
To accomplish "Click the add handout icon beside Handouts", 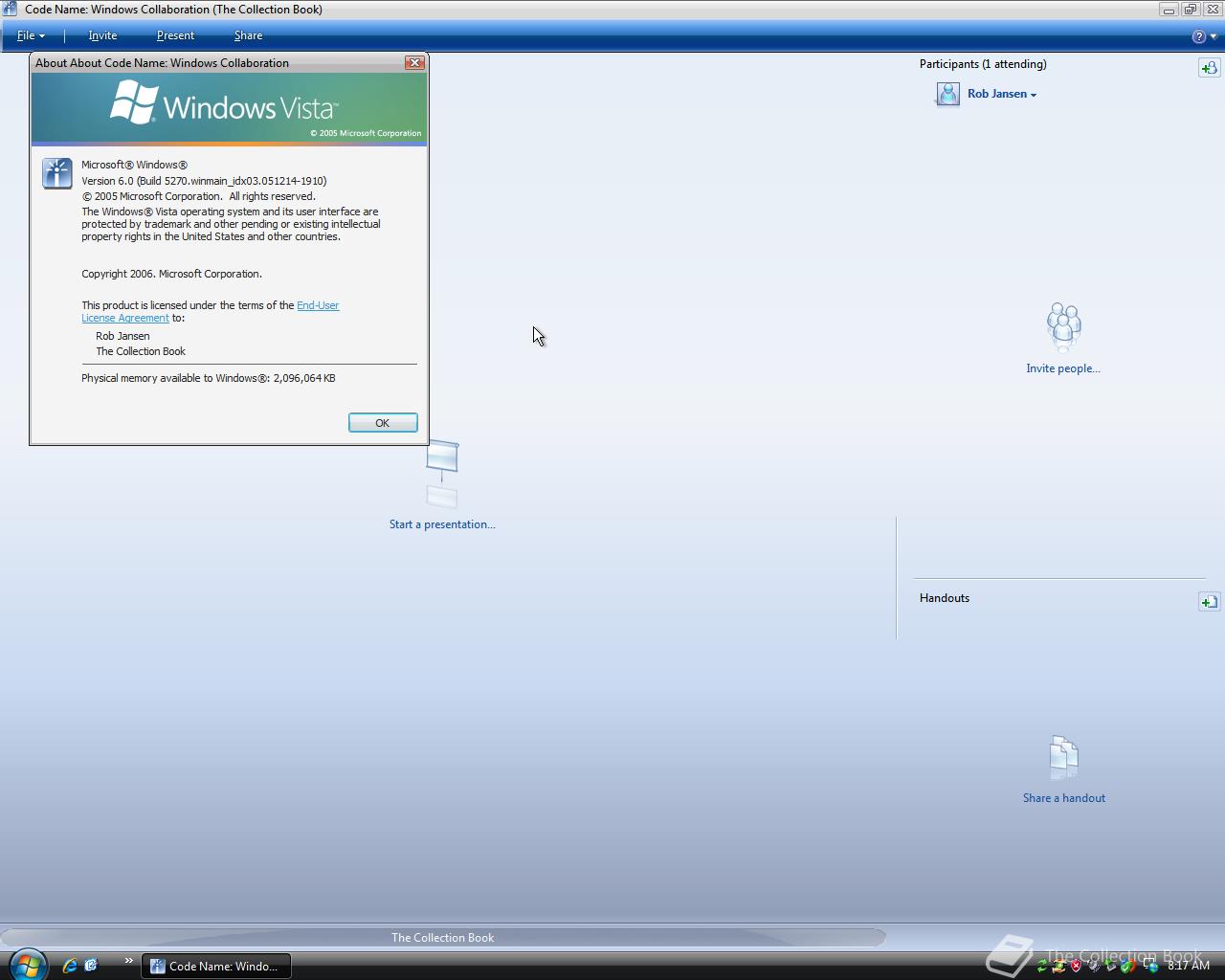I will coord(1209,601).
